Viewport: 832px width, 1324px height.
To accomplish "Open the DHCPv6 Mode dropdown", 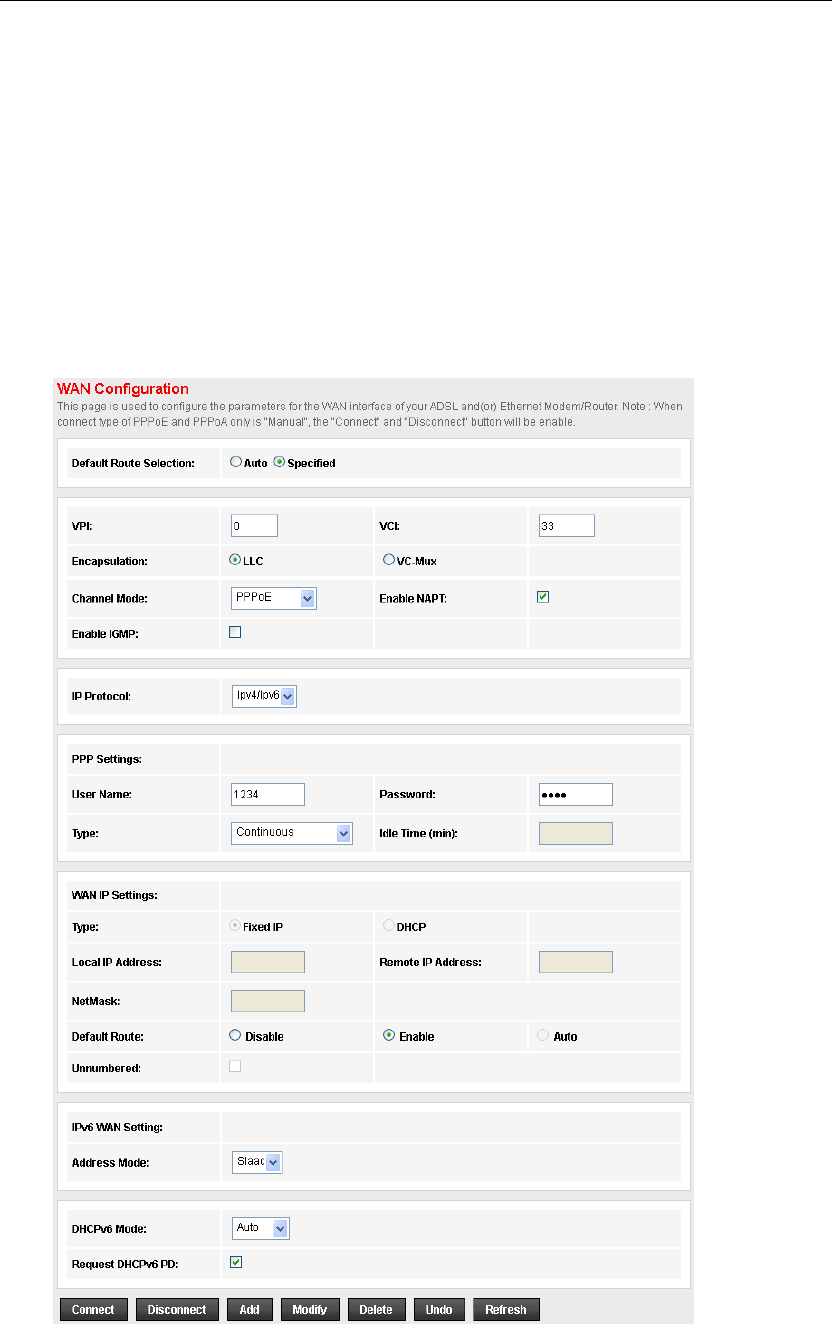I will 260,1227.
